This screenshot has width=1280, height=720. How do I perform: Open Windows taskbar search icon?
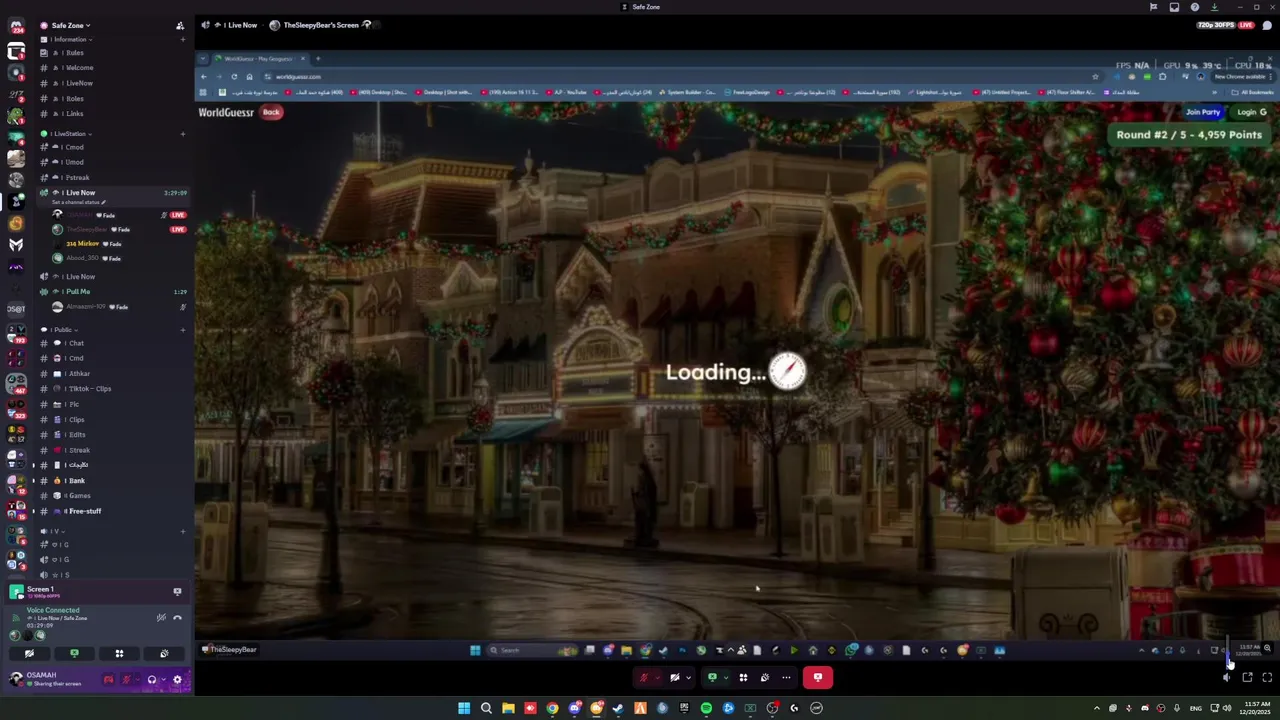[486, 708]
